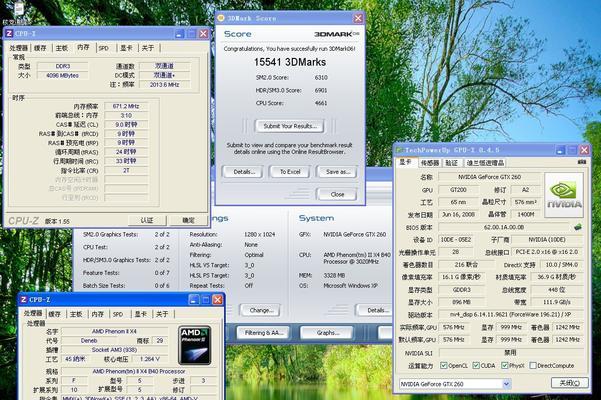This screenshot has height=400, width=601.
Task: Click the GT200 GPU field in GPU-Z
Action: 458,190
